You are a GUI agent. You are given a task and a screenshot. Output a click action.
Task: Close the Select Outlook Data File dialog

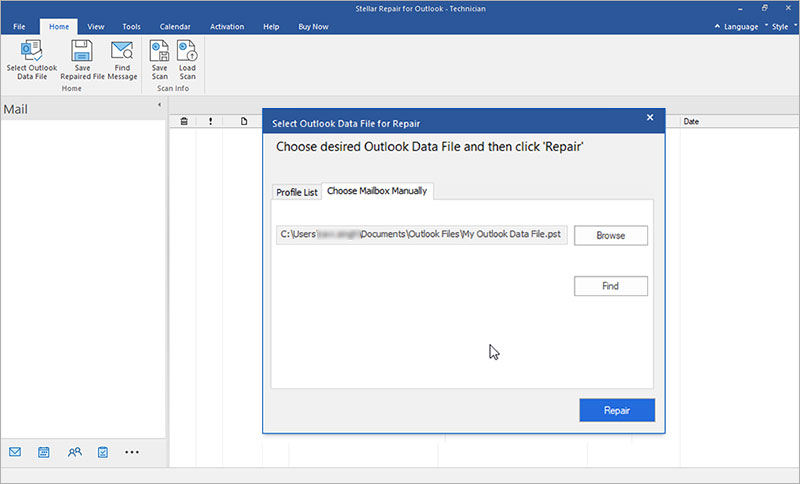click(650, 117)
